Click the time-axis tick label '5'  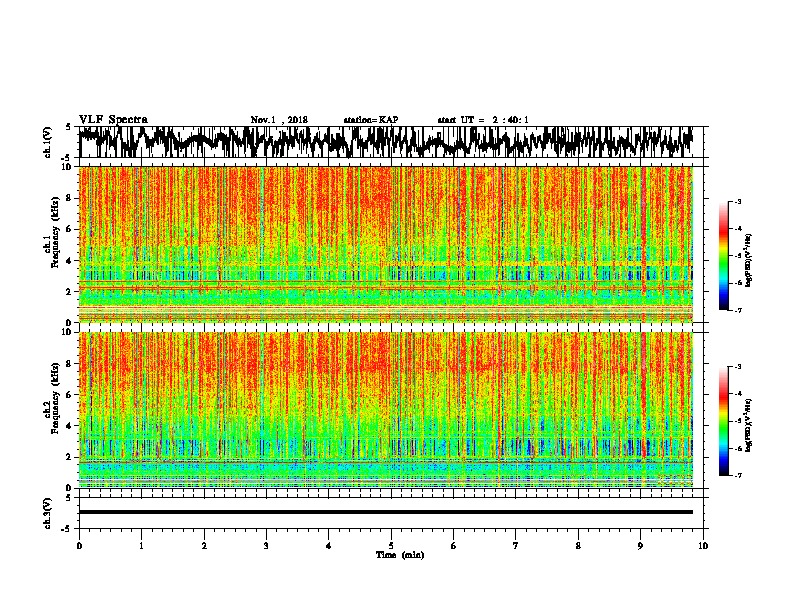391,546
